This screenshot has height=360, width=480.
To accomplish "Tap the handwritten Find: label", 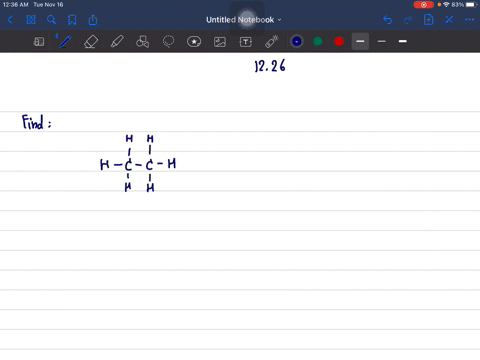I will [x=37, y=122].
